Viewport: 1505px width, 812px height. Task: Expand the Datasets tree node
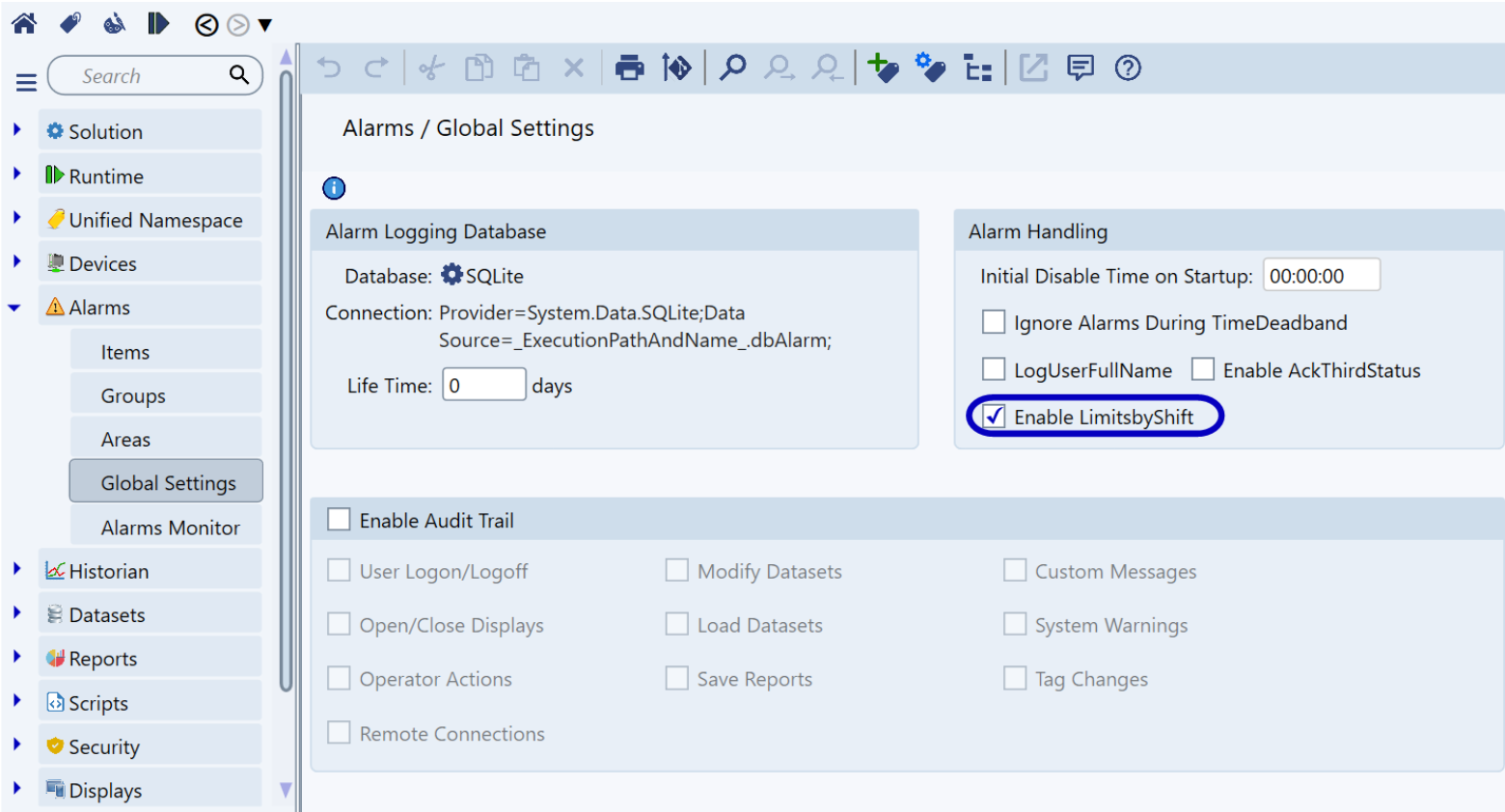pyautogui.click(x=16, y=612)
